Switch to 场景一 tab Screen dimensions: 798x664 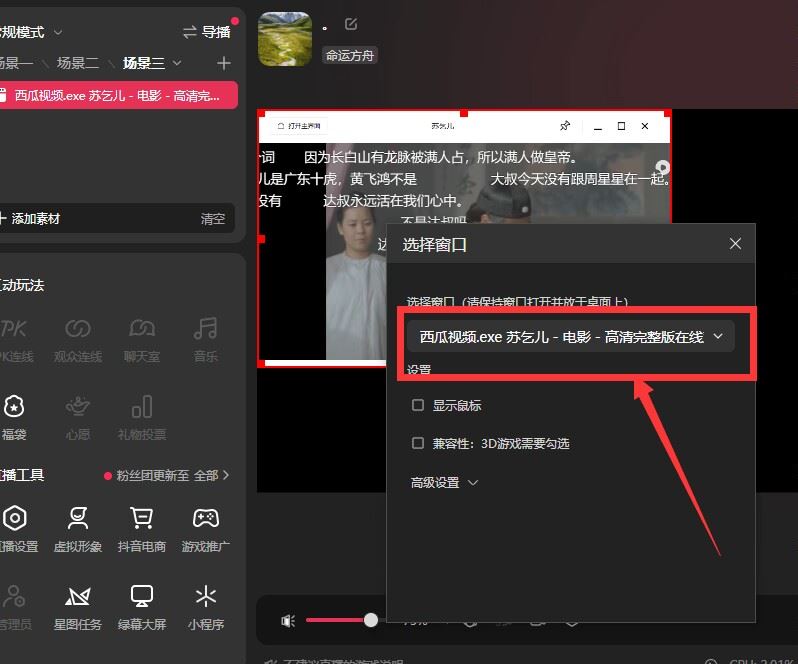(x=15, y=63)
